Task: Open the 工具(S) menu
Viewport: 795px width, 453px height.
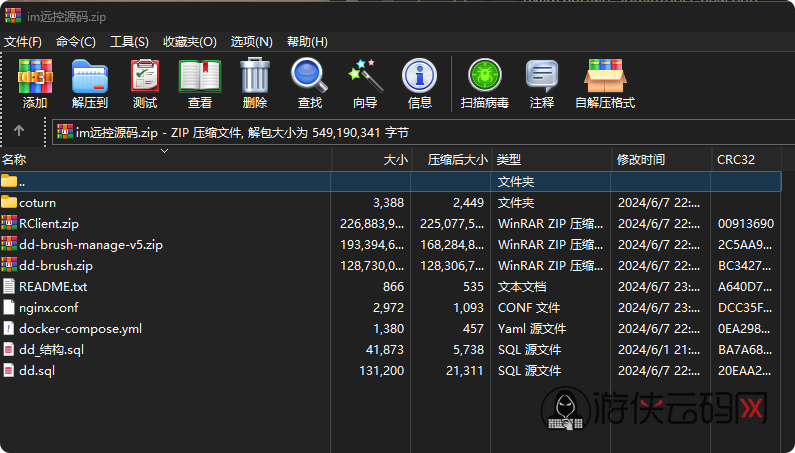Action: tap(129, 41)
